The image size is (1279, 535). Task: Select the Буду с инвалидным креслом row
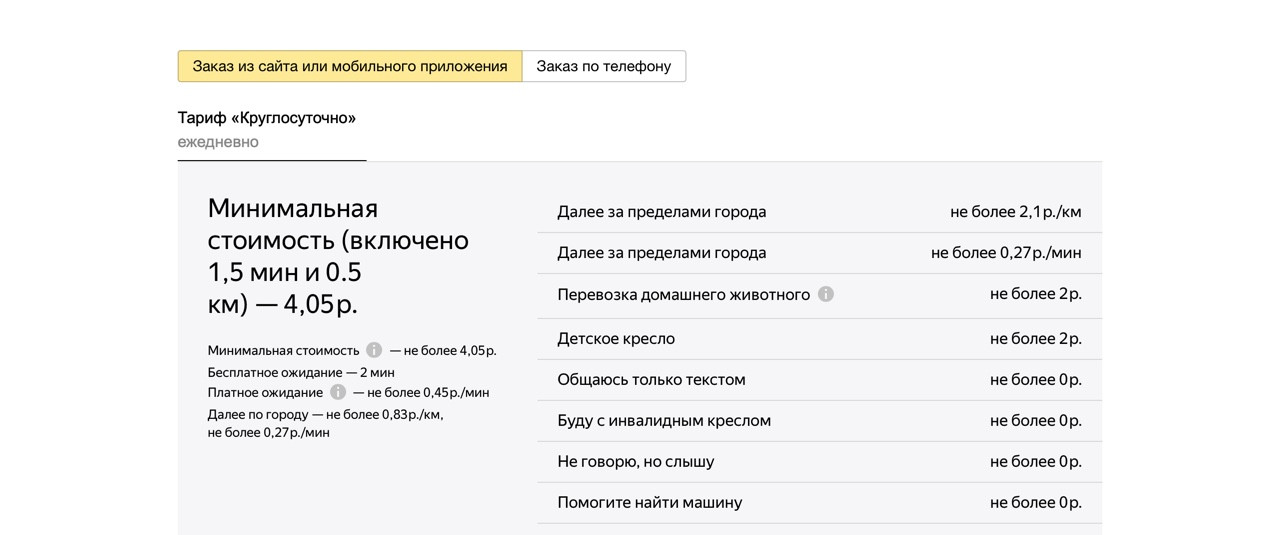[x=819, y=421]
